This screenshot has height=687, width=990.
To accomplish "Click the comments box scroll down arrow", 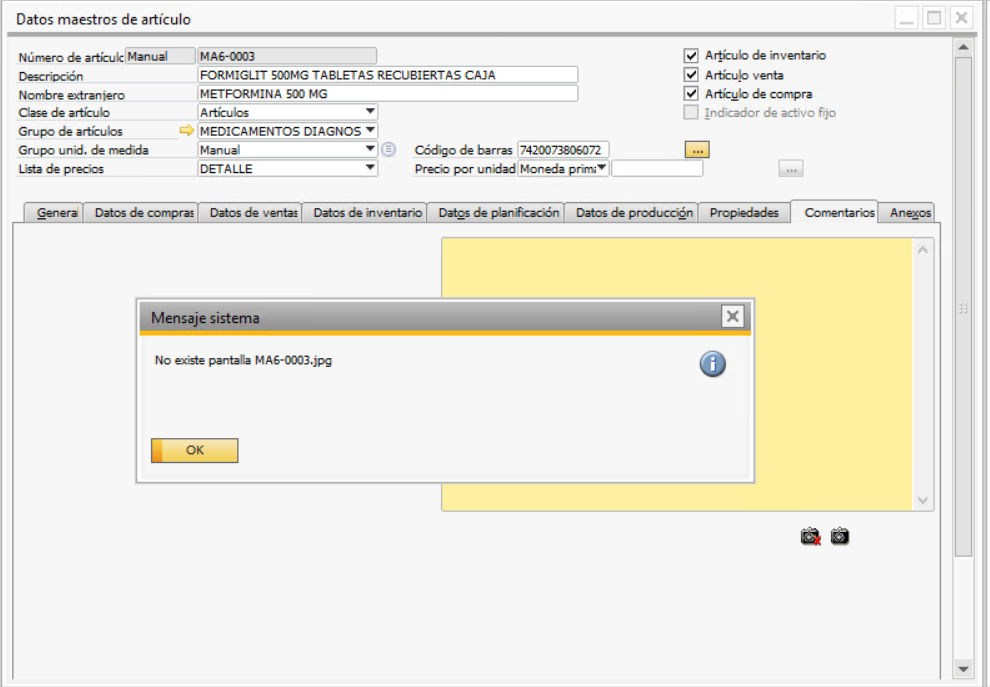I will click(922, 500).
